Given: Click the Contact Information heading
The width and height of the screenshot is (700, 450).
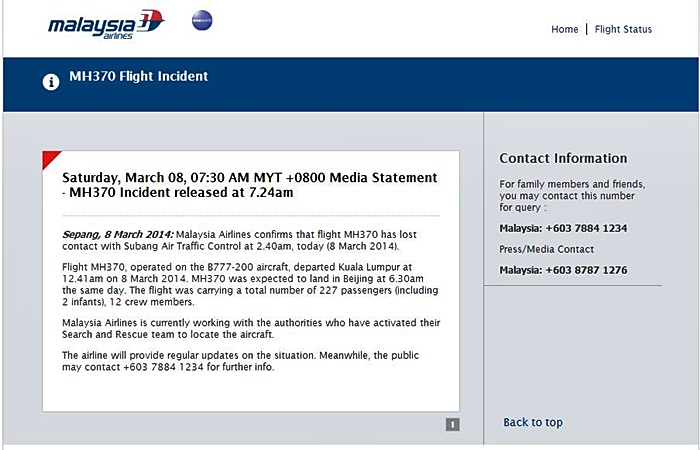Looking at the screenshot, I should [563, 158].
